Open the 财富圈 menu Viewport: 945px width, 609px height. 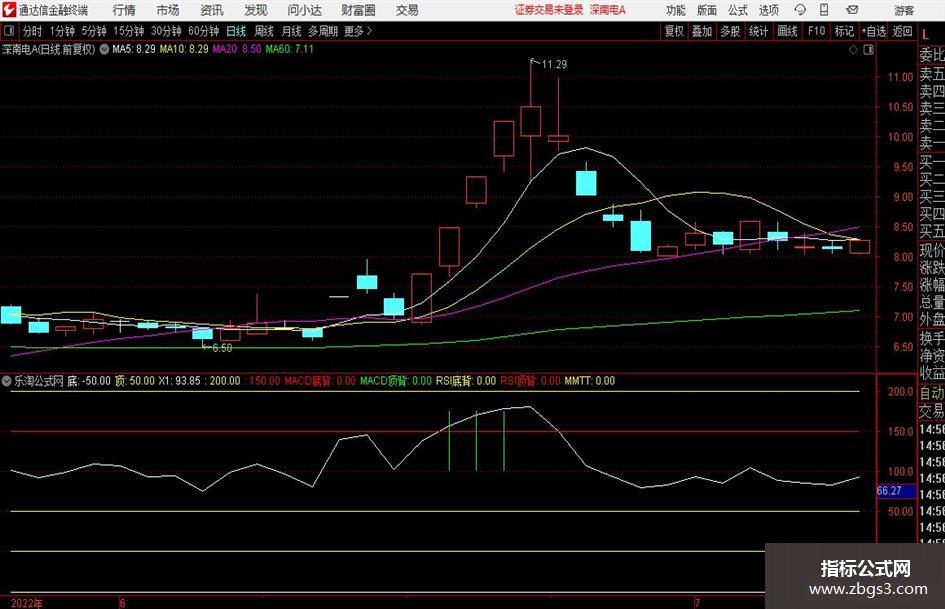(x=358, y=10)
